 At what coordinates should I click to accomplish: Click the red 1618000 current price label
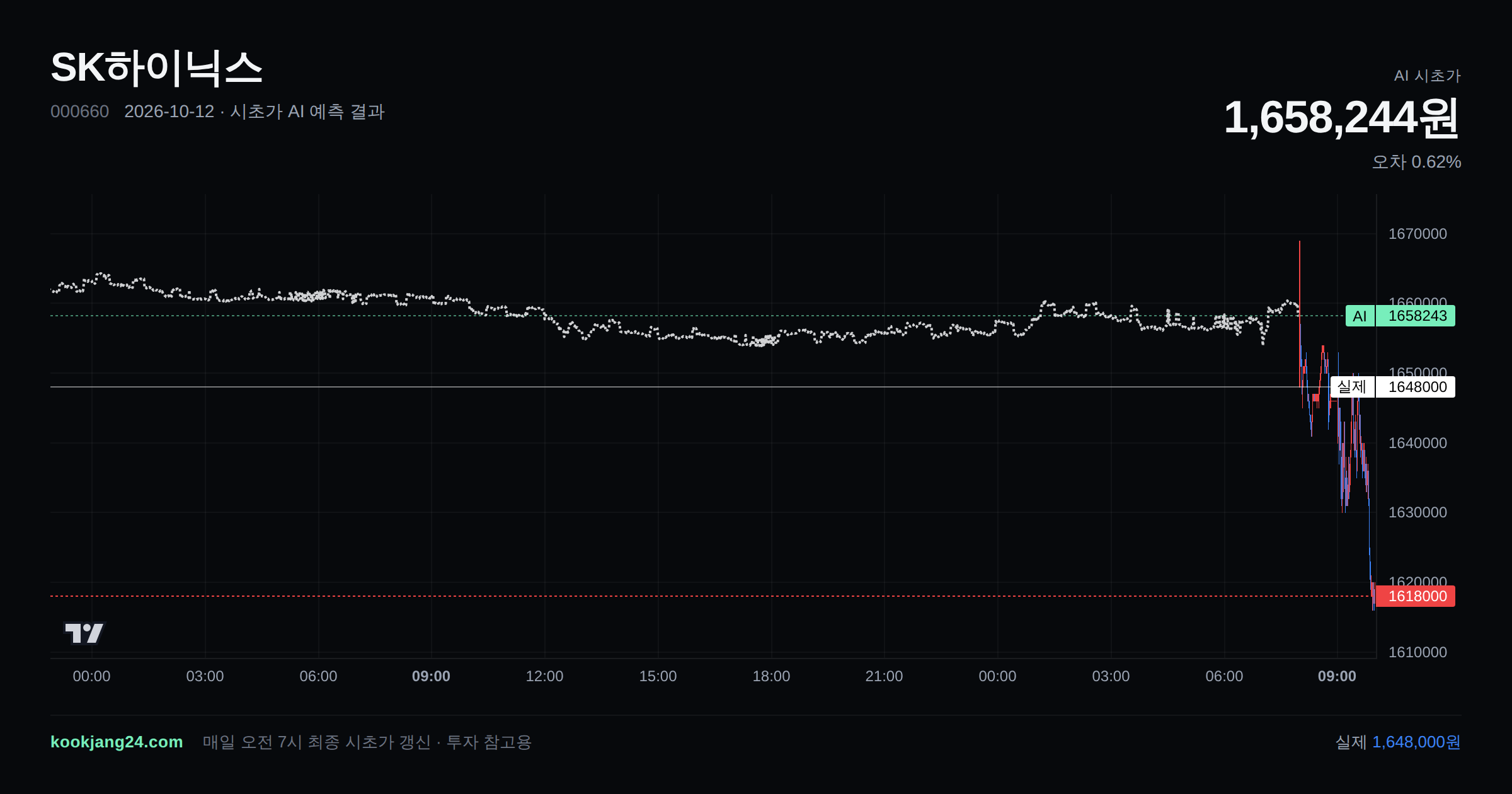1416,596
